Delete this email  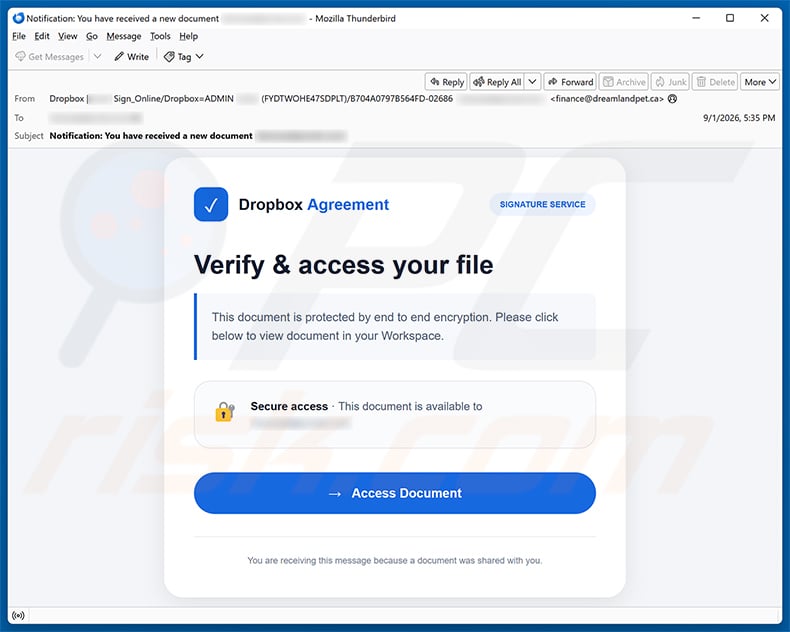(x=715, y=82)
